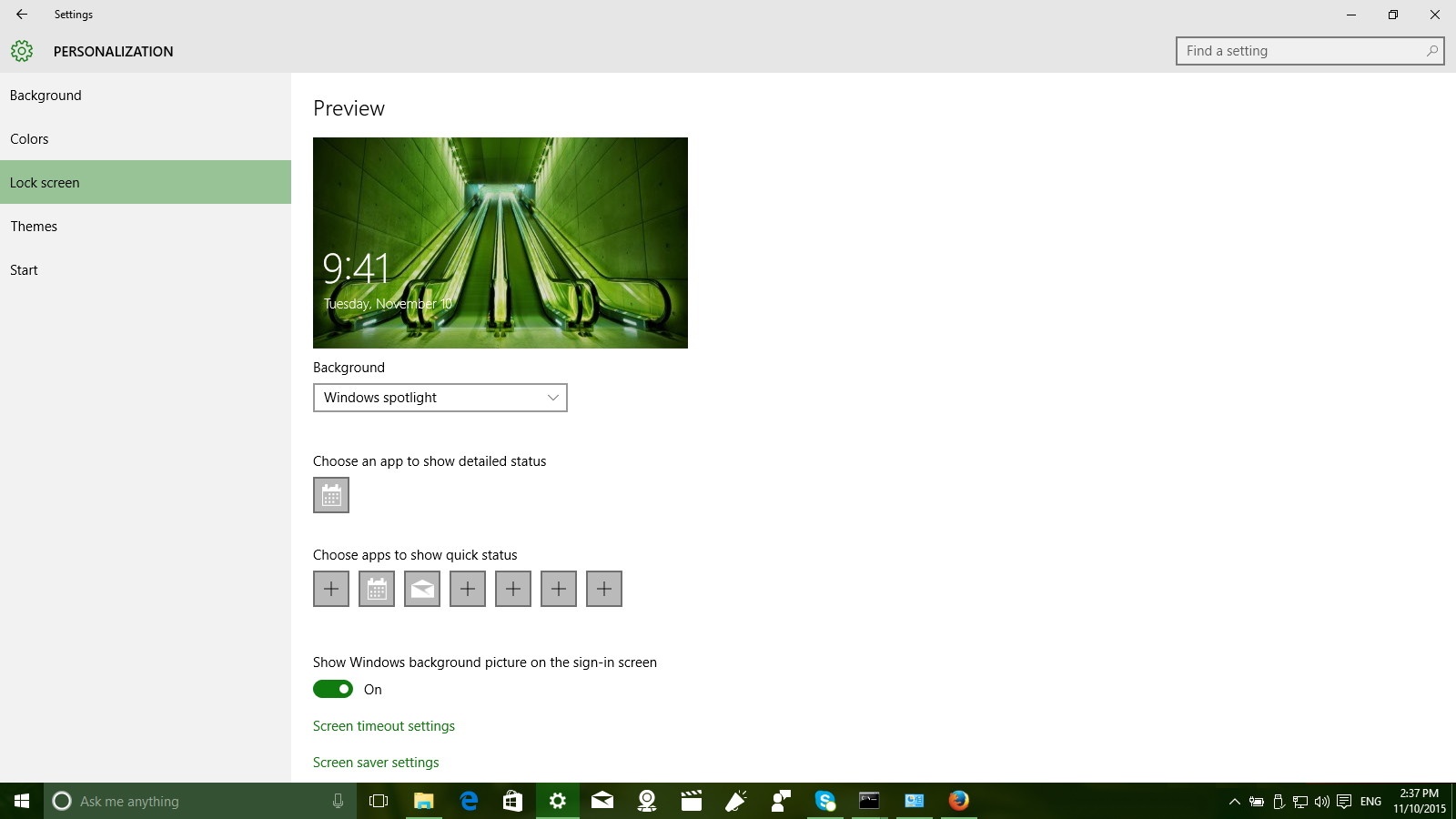Open the Feedback app from the taskbar
The height and width of the screenshot is (819, 1456).
click(781, 801)
